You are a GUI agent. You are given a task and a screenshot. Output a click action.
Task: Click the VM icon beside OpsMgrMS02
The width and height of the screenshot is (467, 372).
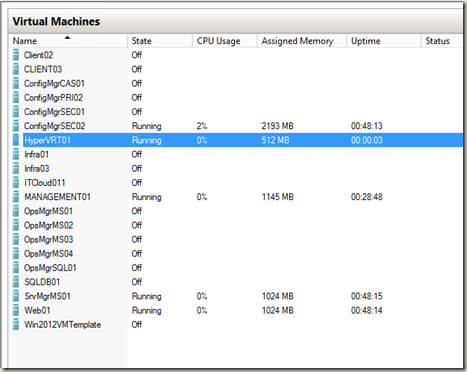coord(16,225)
